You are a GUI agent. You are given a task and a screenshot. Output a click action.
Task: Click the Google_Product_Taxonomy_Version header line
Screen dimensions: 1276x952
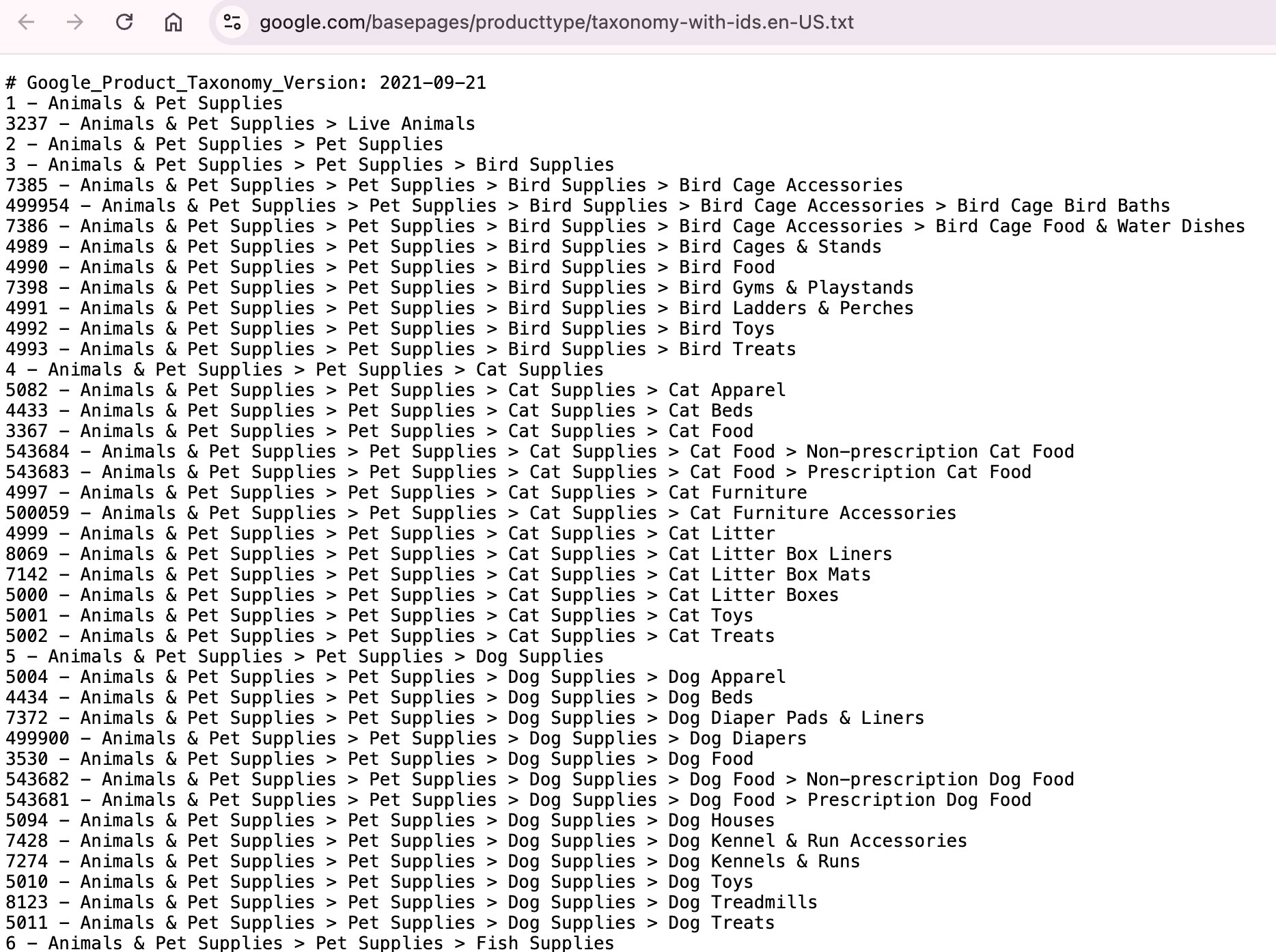coord(246,83)
